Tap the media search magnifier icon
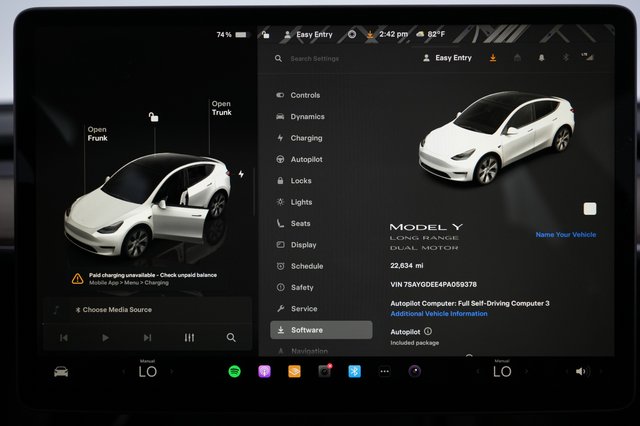 [x=231, y=337]
